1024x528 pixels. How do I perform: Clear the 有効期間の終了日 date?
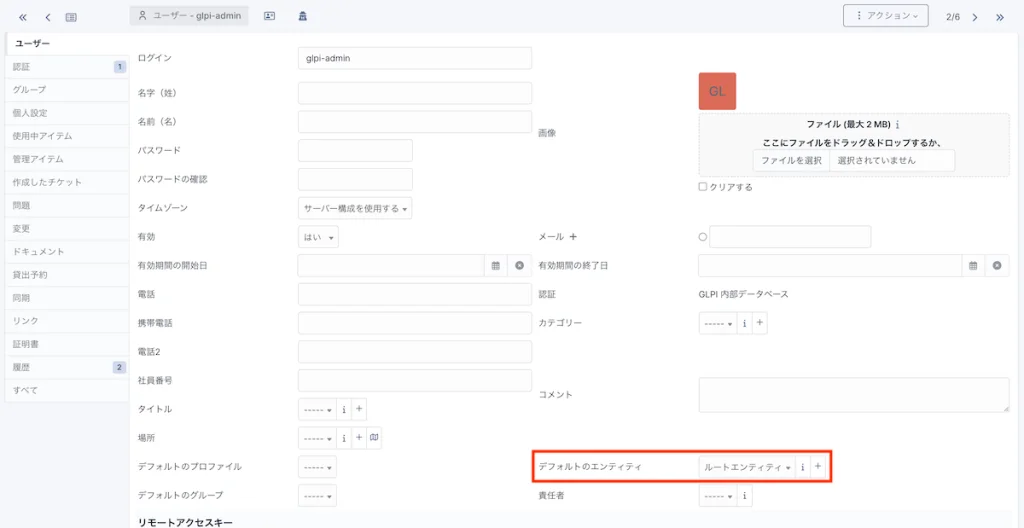(997, 265)
